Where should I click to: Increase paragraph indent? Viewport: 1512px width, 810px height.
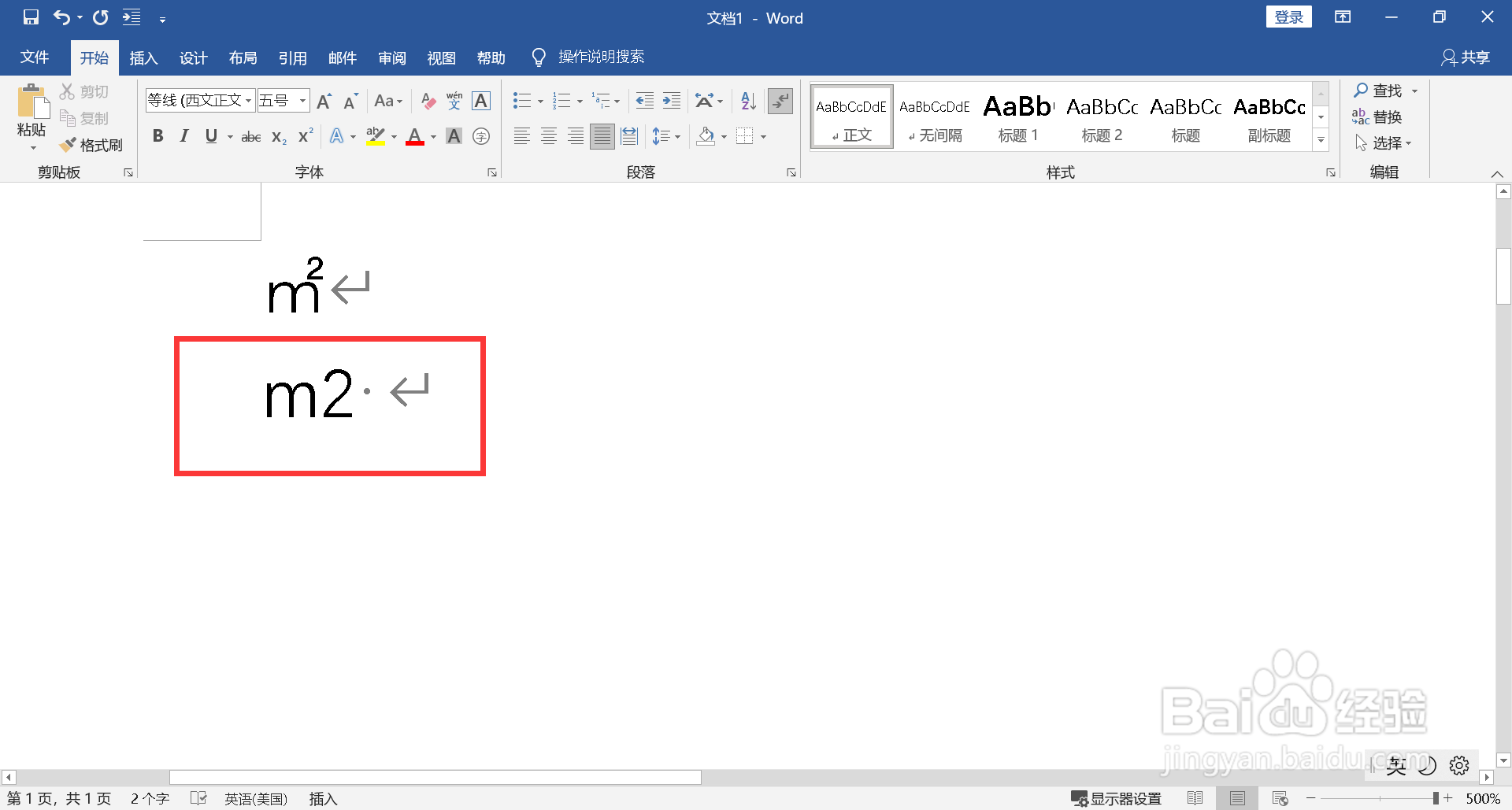click(671, 101)
